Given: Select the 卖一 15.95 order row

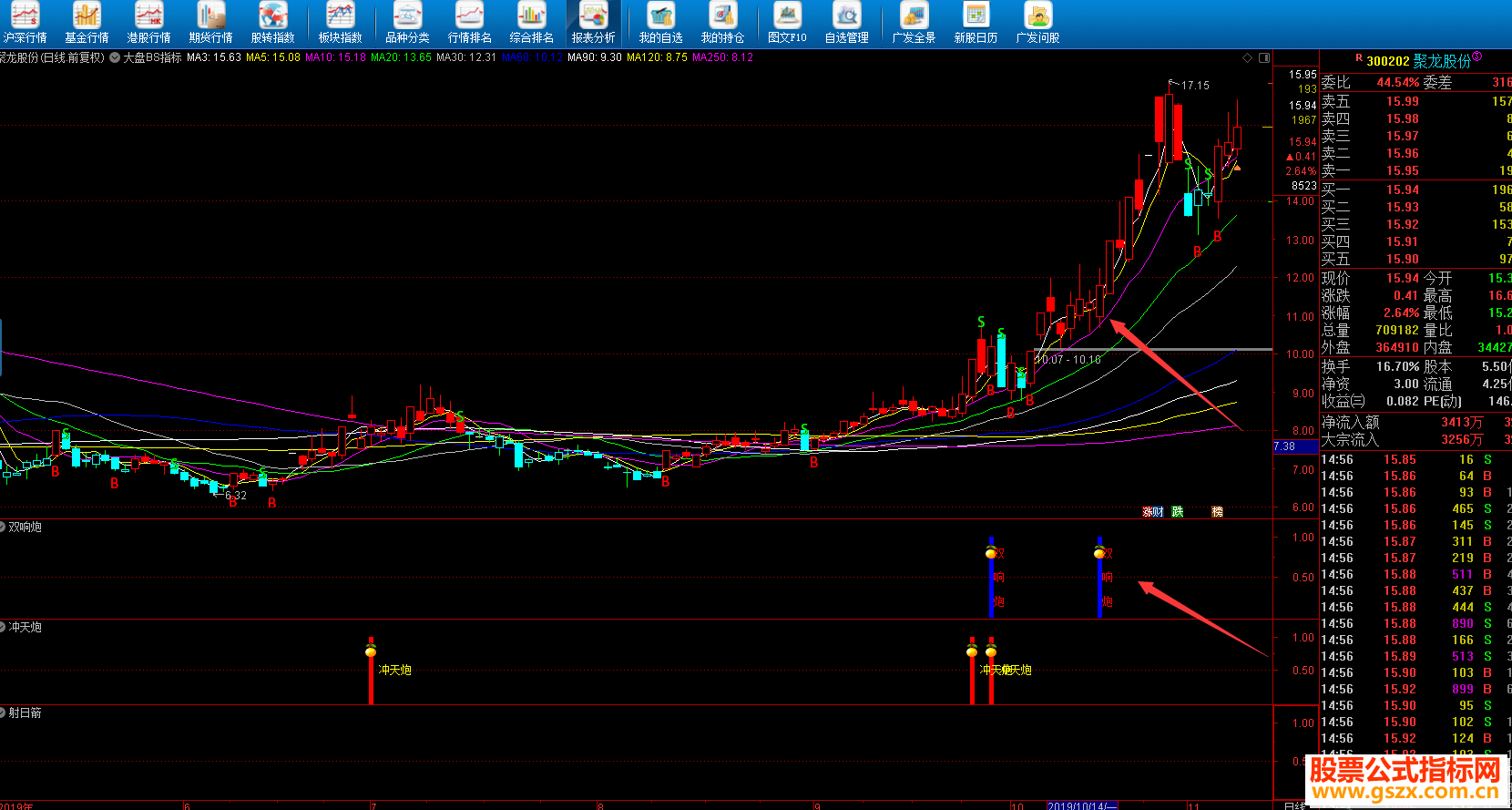Looking at the screenshot, I should pyautogui.click(x=1416, y=170).
